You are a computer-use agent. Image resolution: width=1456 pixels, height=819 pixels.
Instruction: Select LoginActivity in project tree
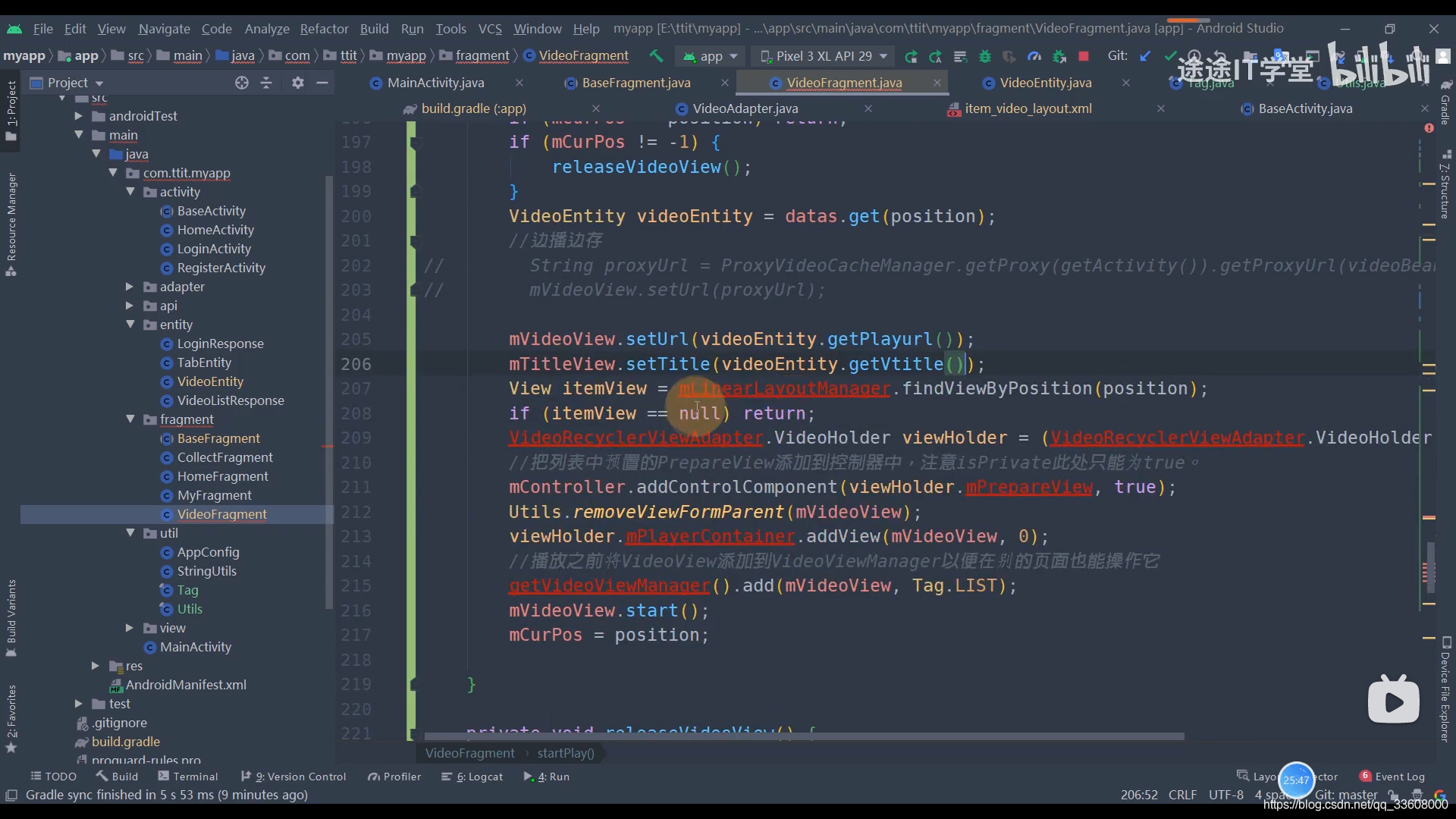213,249
